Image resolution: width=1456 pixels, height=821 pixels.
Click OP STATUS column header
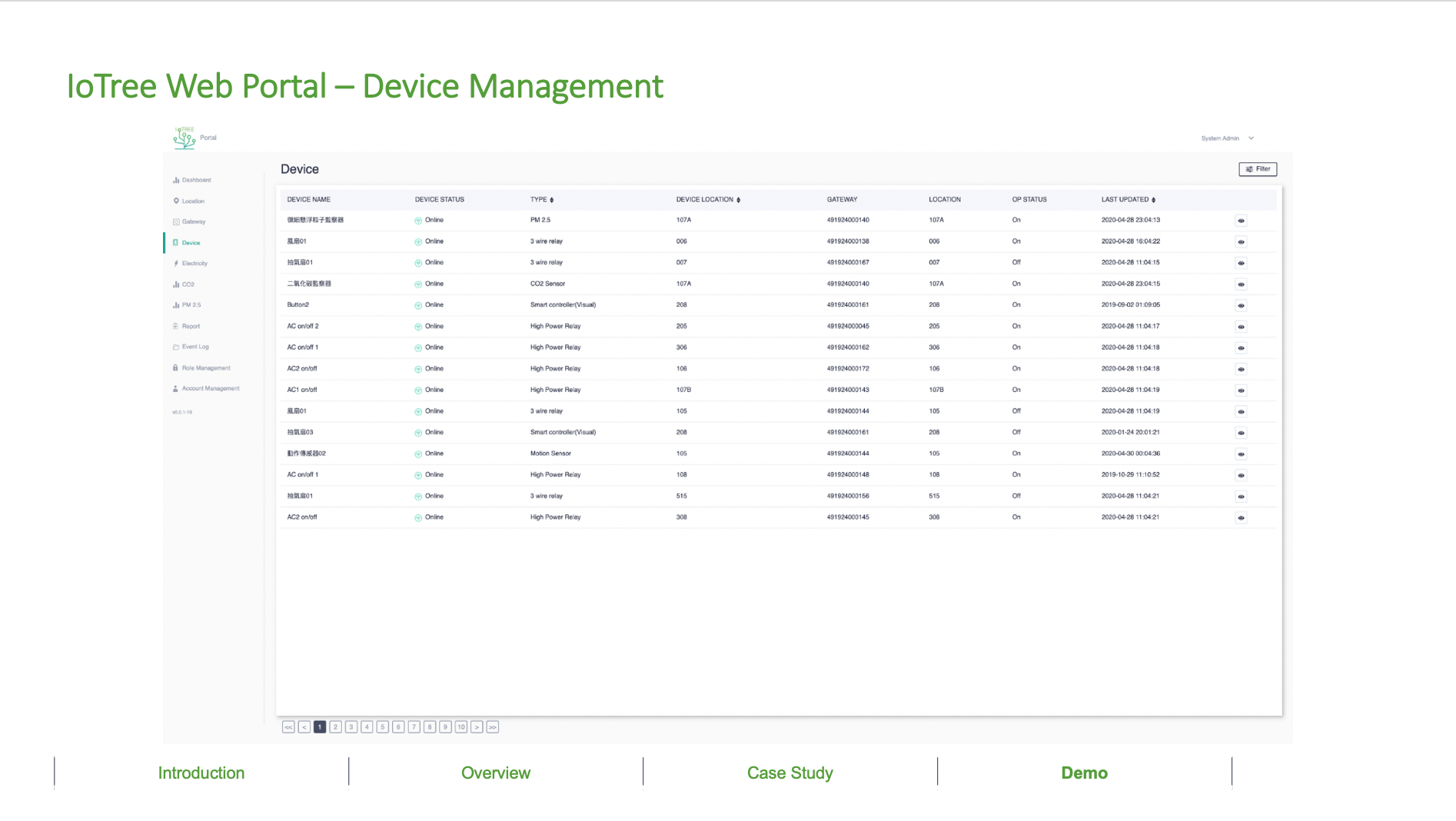click(1029, 200)
